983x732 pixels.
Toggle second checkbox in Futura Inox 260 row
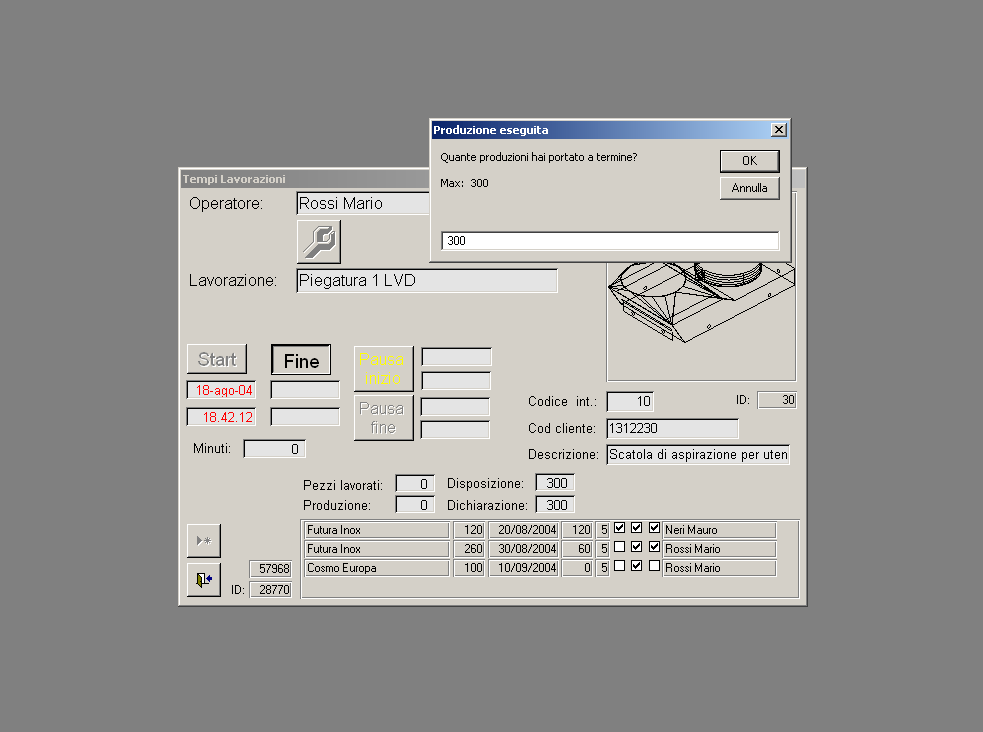pos(636,546)
